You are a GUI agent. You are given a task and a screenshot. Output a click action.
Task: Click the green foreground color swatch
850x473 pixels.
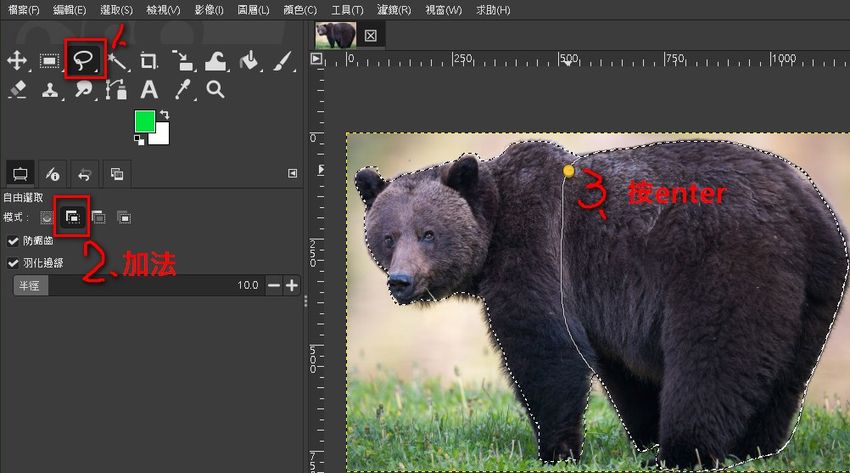146,122
